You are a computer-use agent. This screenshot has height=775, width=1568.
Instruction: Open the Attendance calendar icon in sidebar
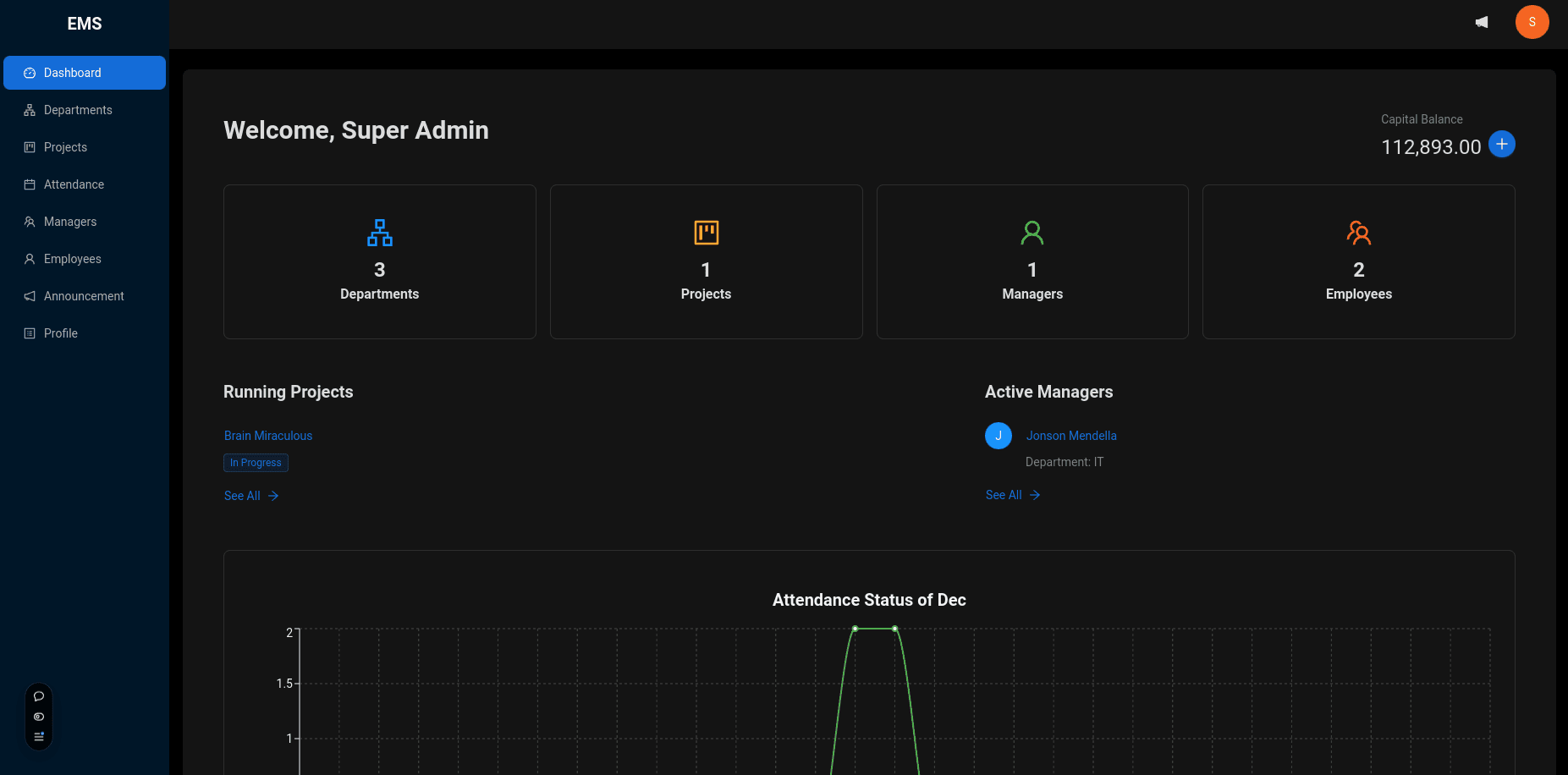coord(30,184)
